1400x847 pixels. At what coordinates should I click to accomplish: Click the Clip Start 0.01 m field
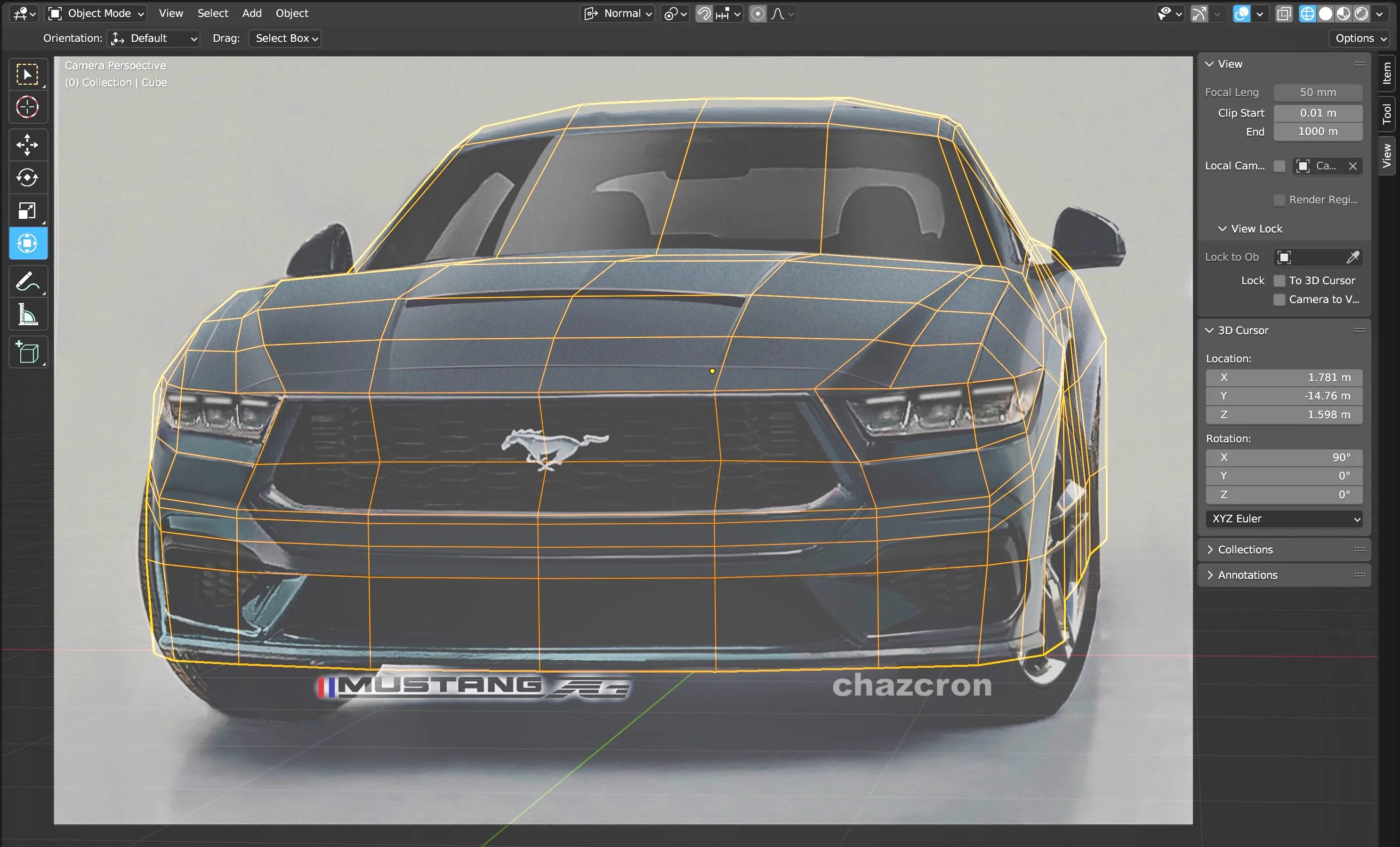tap(1318, 113)
